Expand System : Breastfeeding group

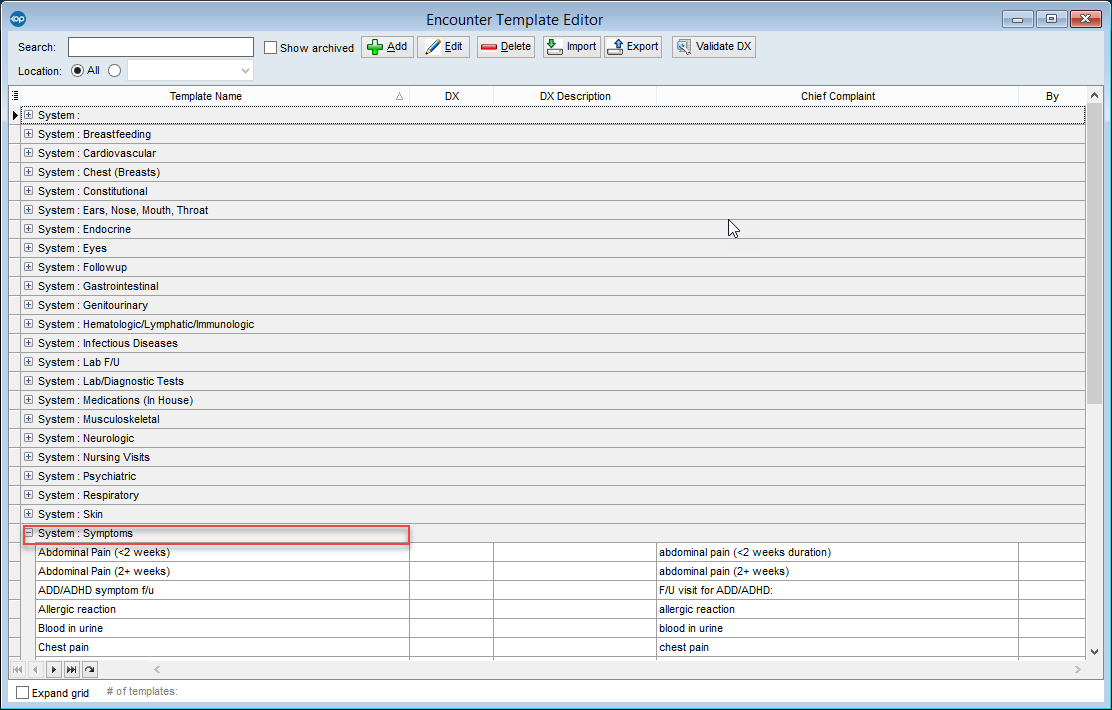coord(28,133)
